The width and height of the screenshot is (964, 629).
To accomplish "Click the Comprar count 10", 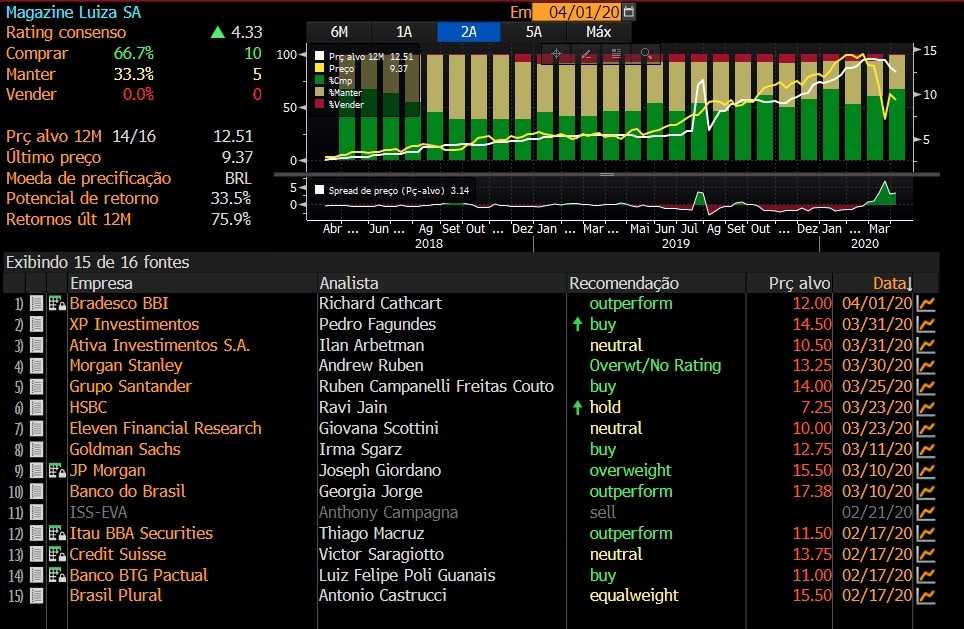I will [x=253, y=53].
